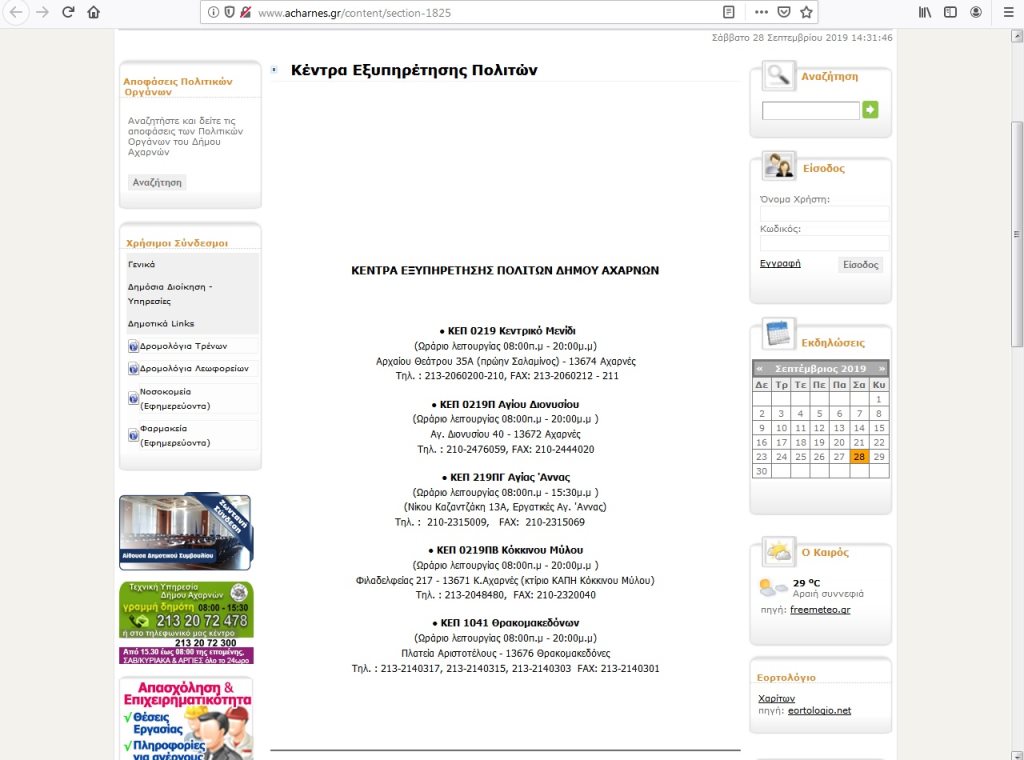The image size is (1024, 760).
Task: Go to the browser home page
Action: 94,12
